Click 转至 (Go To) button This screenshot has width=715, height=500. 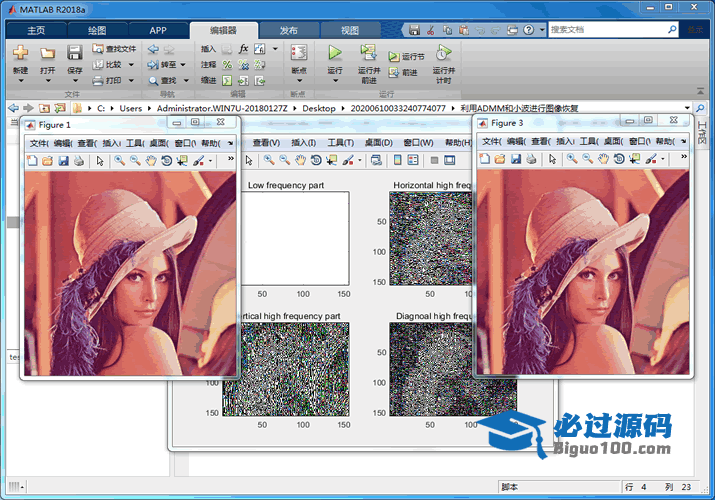pos(162,65)
